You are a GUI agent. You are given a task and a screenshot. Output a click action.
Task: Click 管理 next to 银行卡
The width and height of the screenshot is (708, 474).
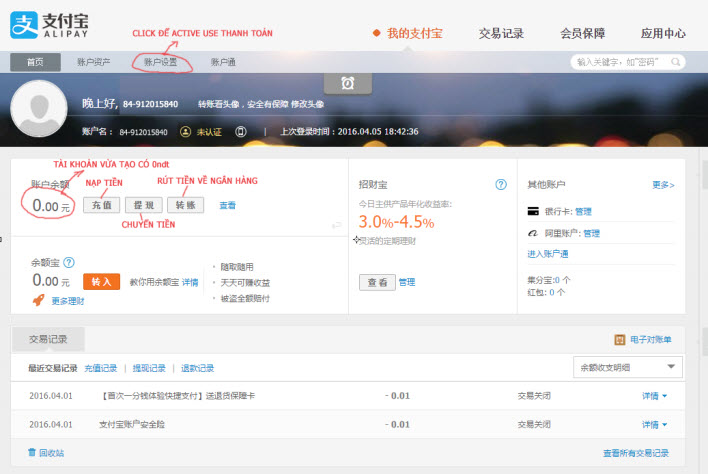tap(583, 211)
